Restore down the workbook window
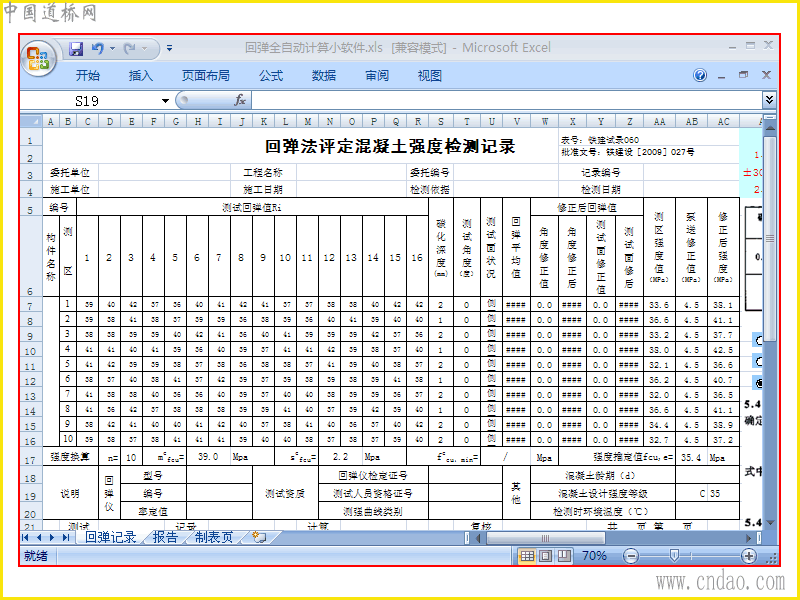Screen dimensions: 800x600 (x=743, y=75)
